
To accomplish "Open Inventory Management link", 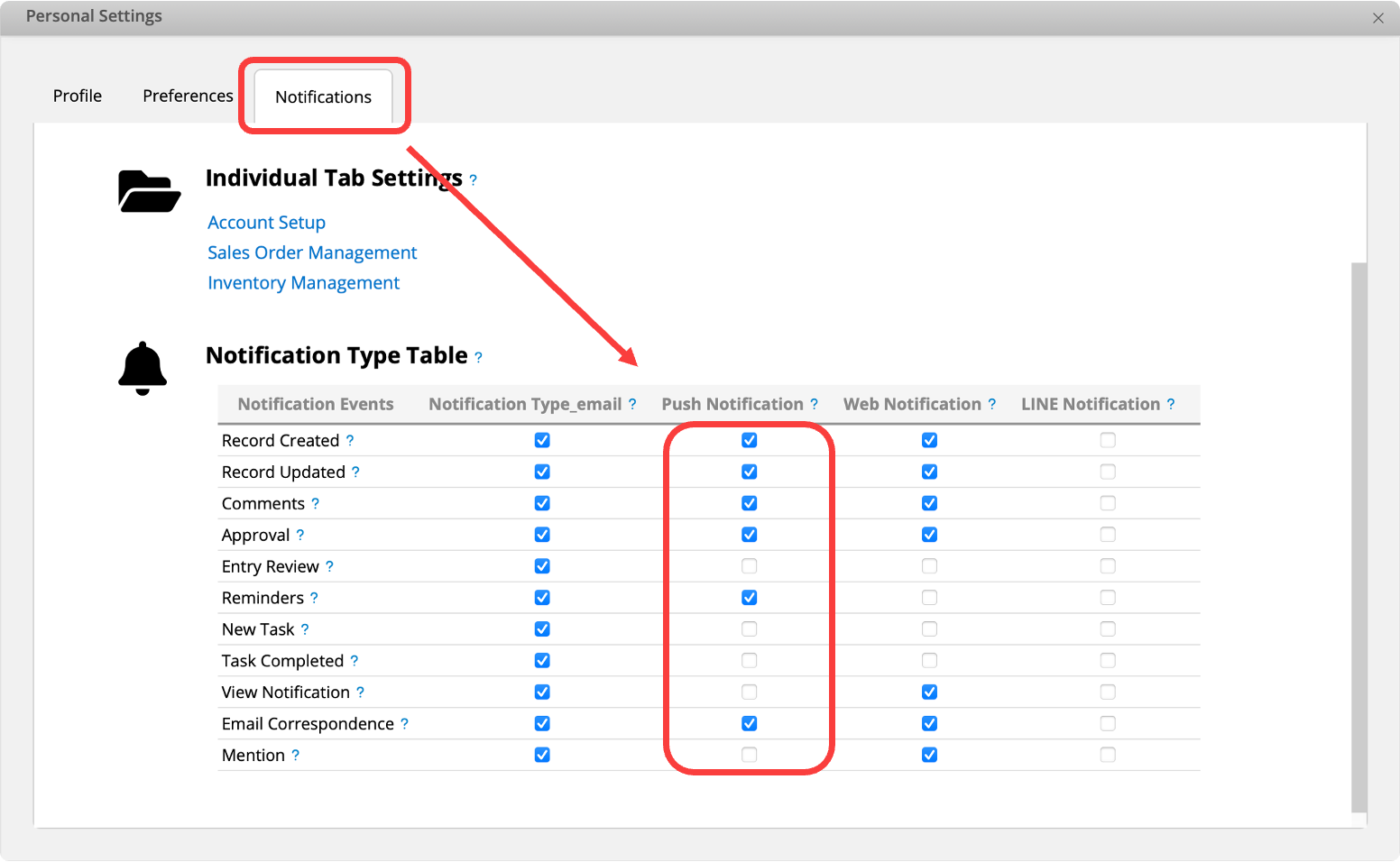I will click(x=303, y=283).
